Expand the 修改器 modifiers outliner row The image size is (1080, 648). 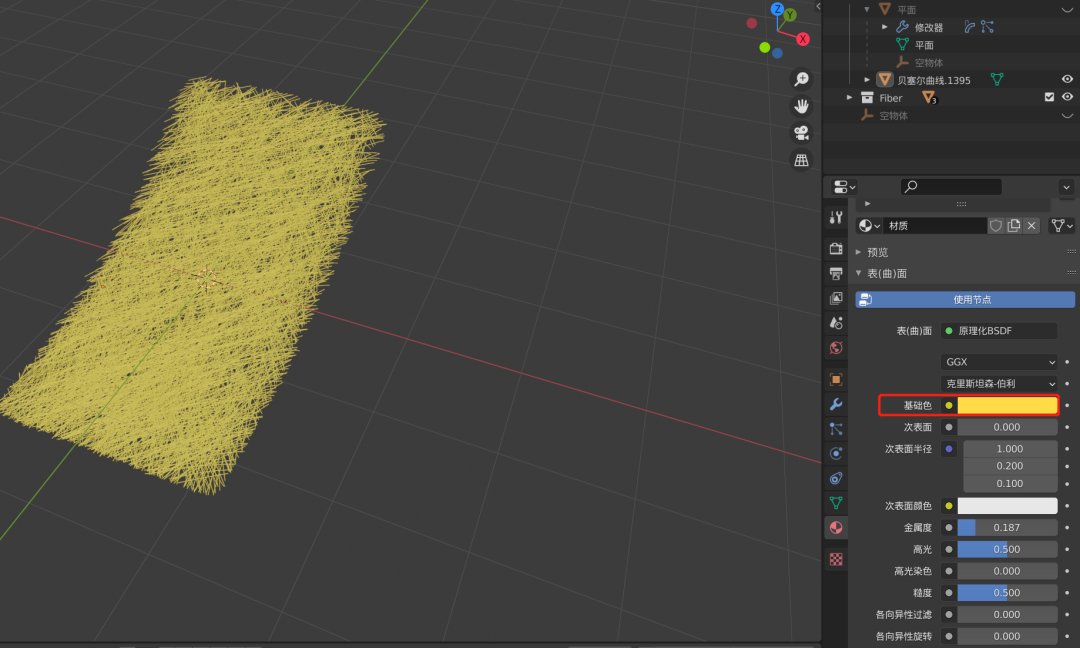click(885, 27)
